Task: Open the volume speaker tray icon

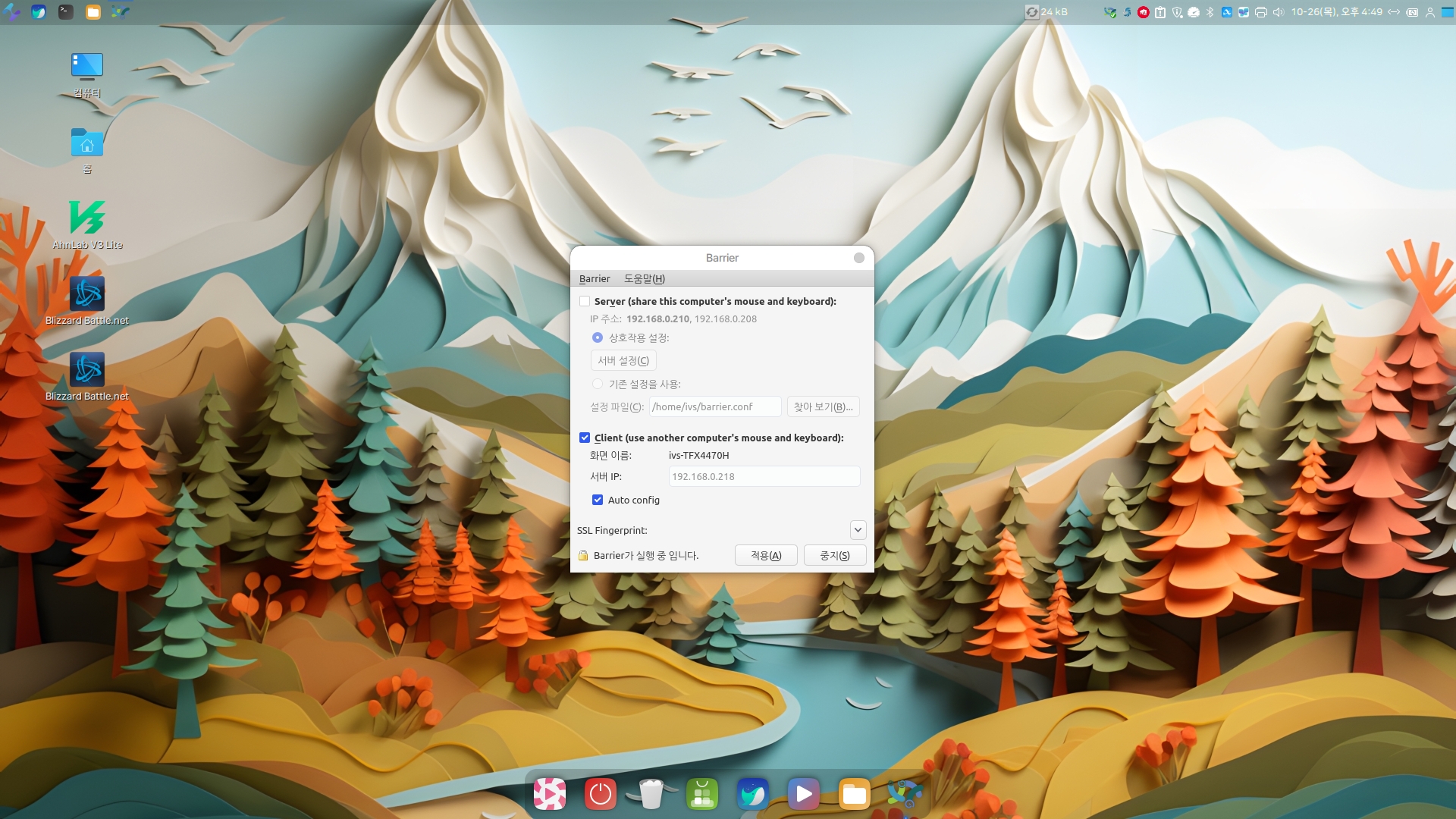Action: (x=1278, y=12)
